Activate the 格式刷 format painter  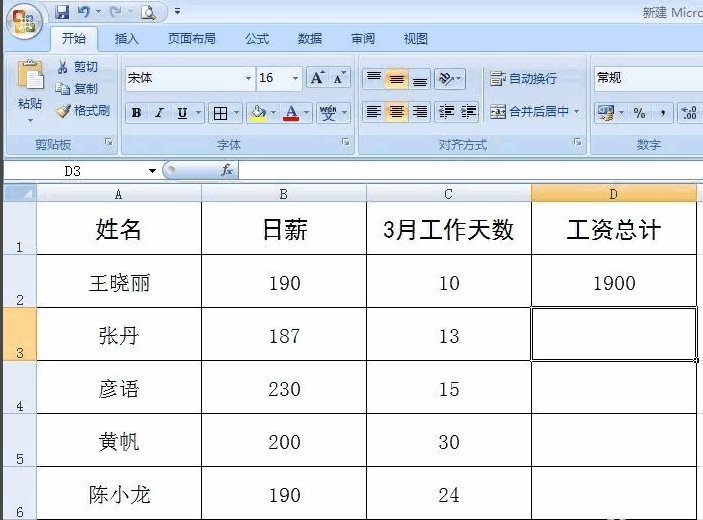83,110
